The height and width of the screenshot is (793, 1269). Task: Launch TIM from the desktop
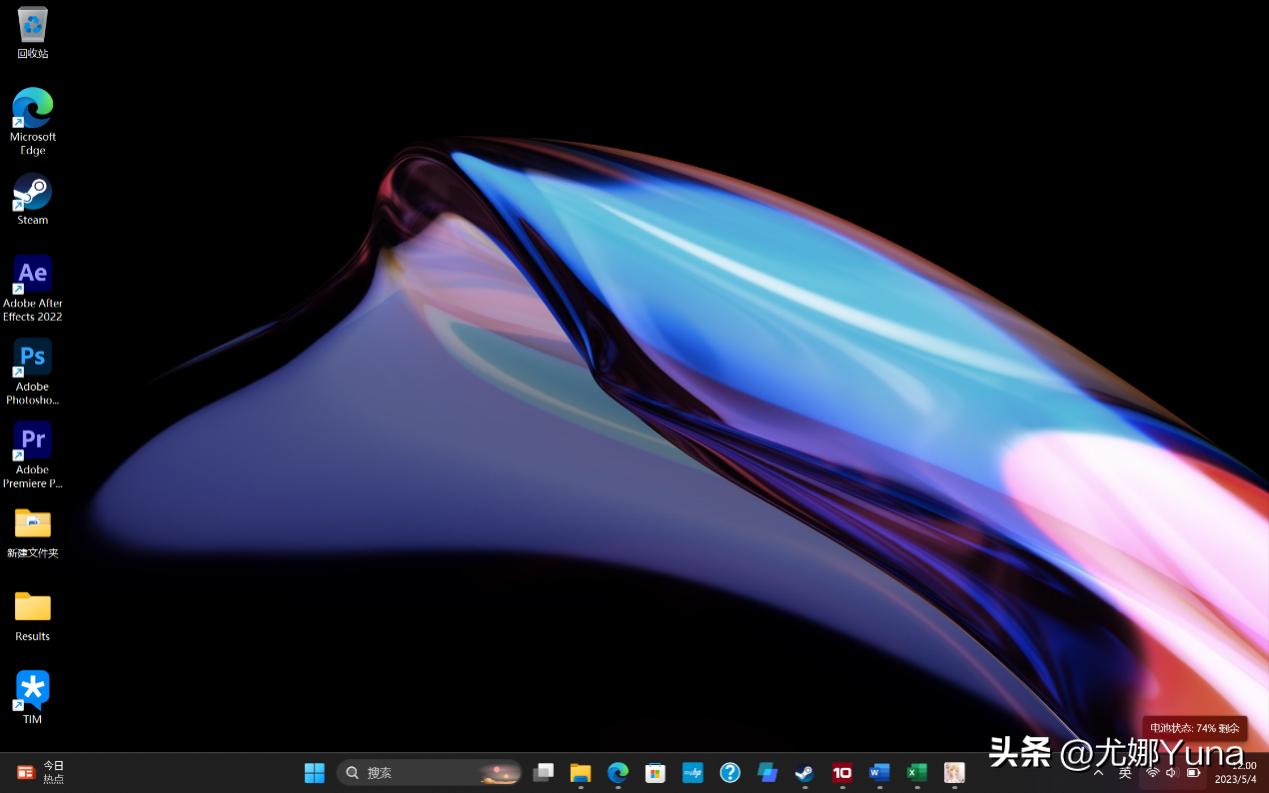[31, 689]
